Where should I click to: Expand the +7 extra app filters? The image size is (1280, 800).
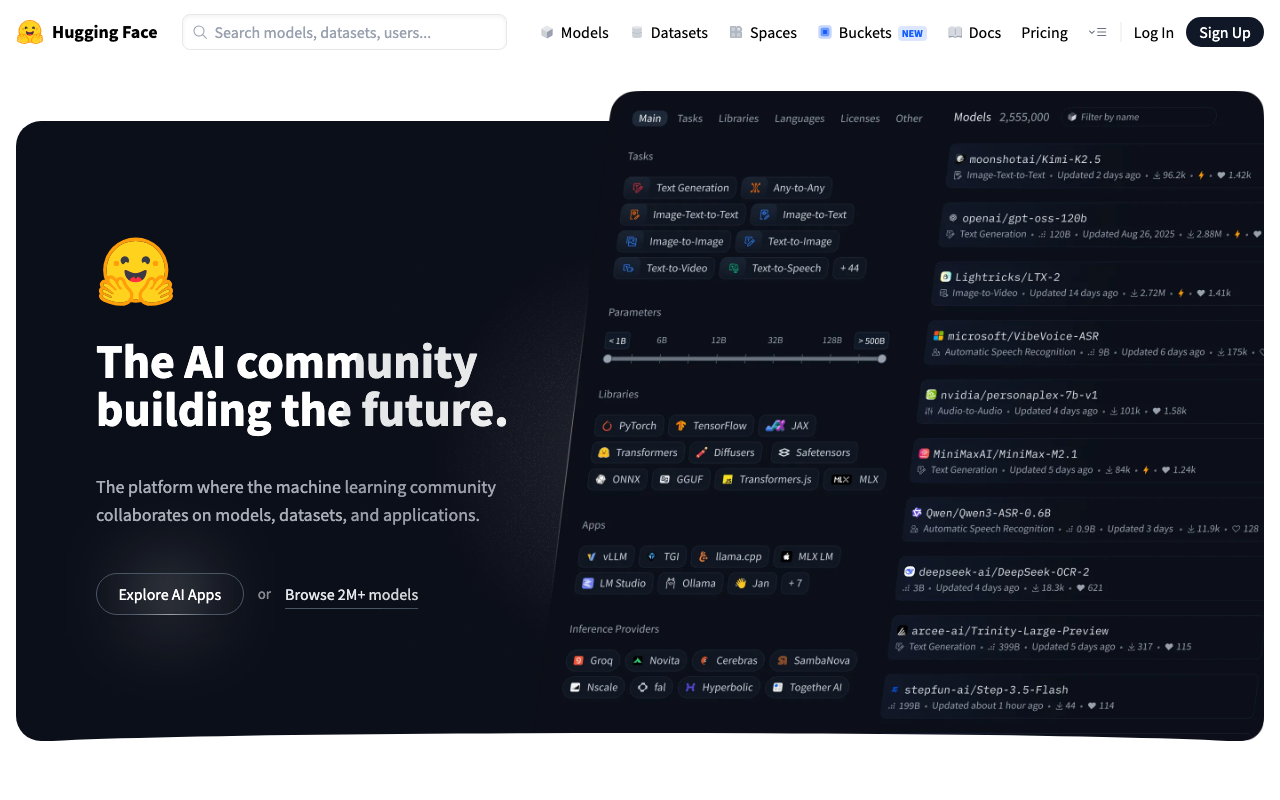794,583
